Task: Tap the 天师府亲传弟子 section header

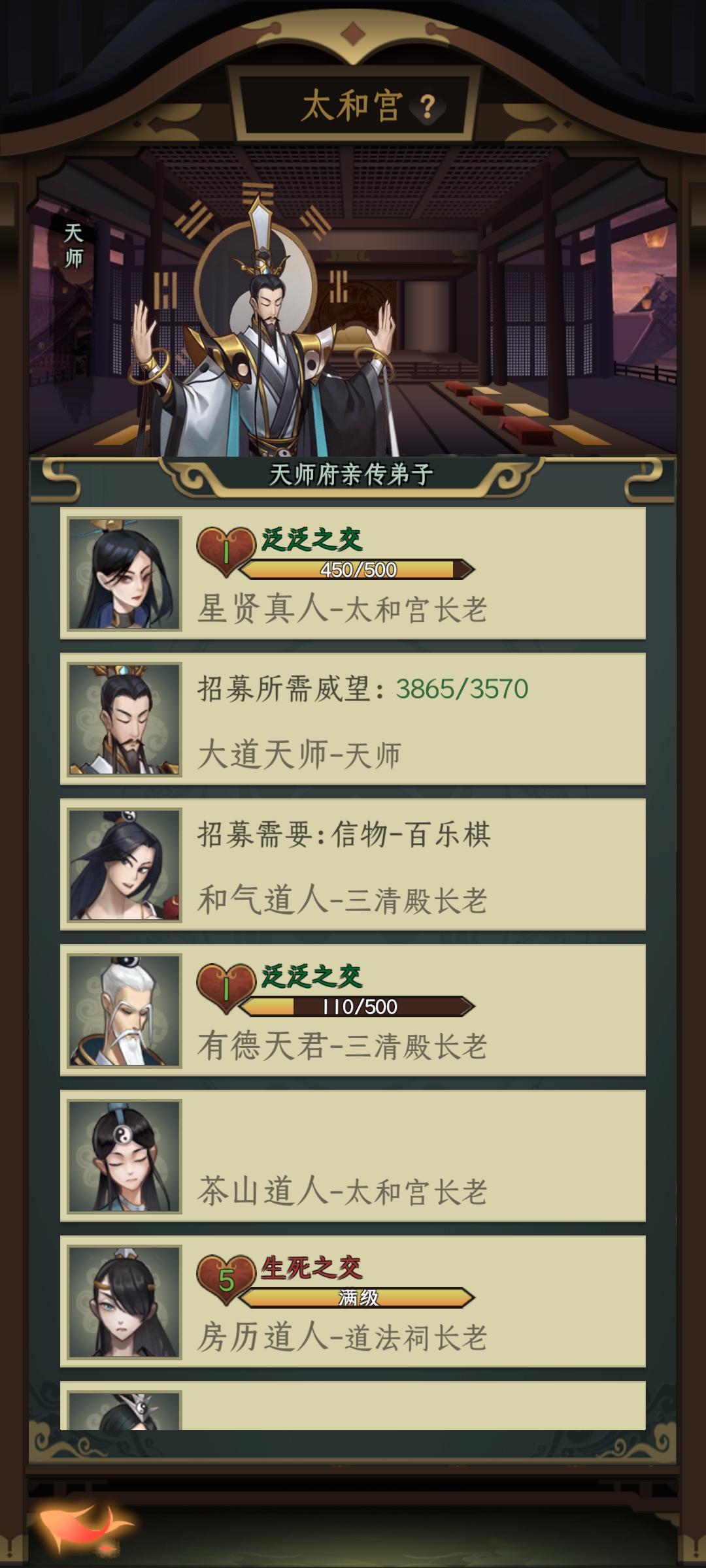Action: pos(352,474)
